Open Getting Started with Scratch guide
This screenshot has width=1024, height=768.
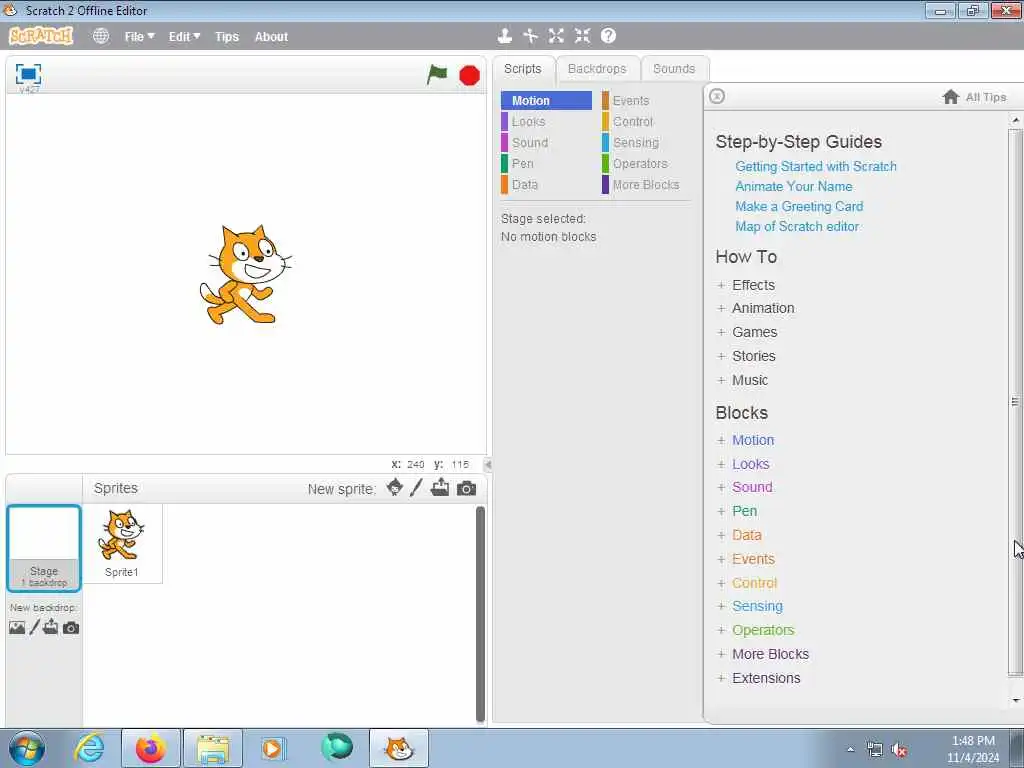(816, 167)
